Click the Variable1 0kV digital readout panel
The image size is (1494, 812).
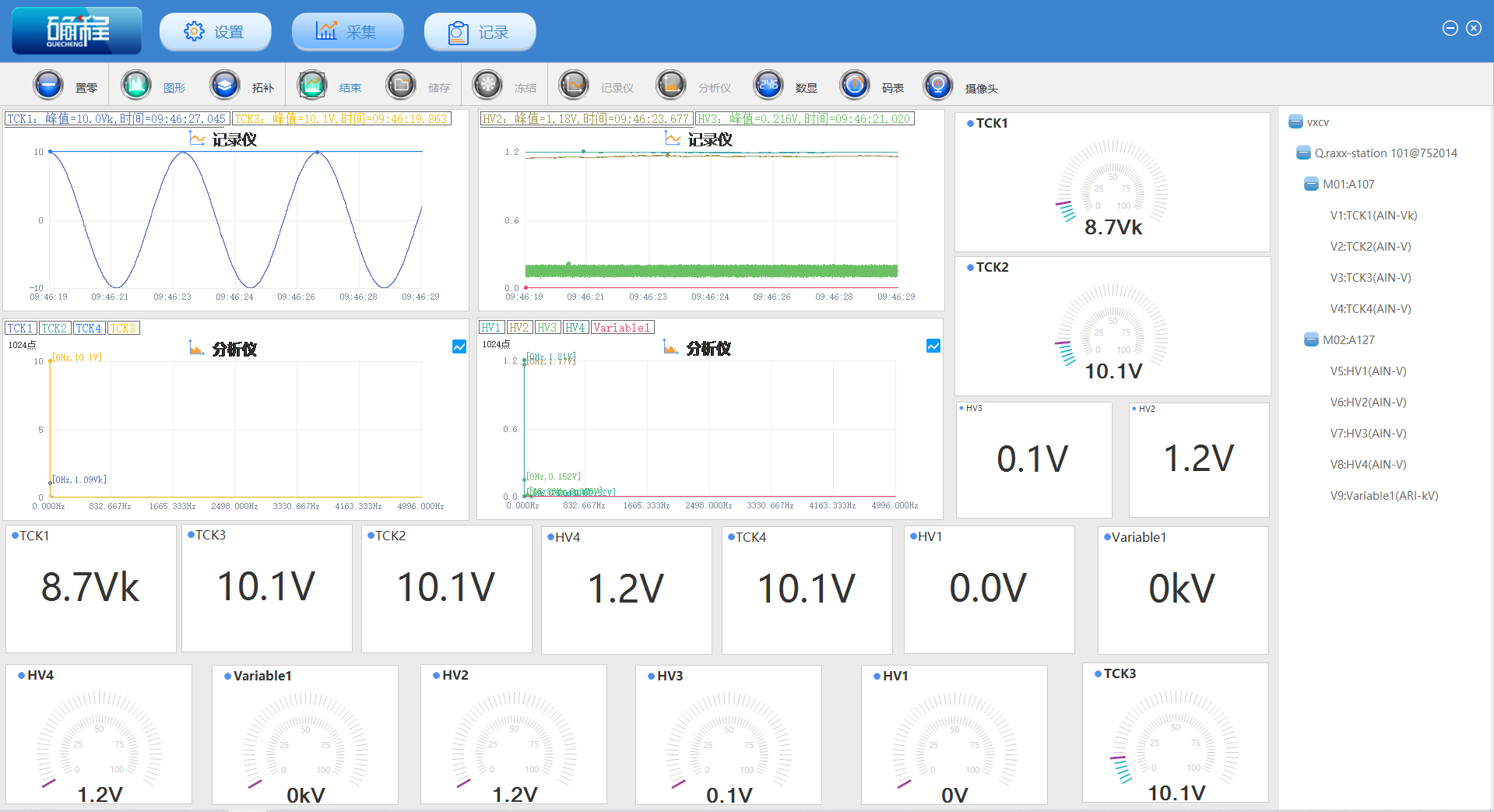(x=1182, y=590)
